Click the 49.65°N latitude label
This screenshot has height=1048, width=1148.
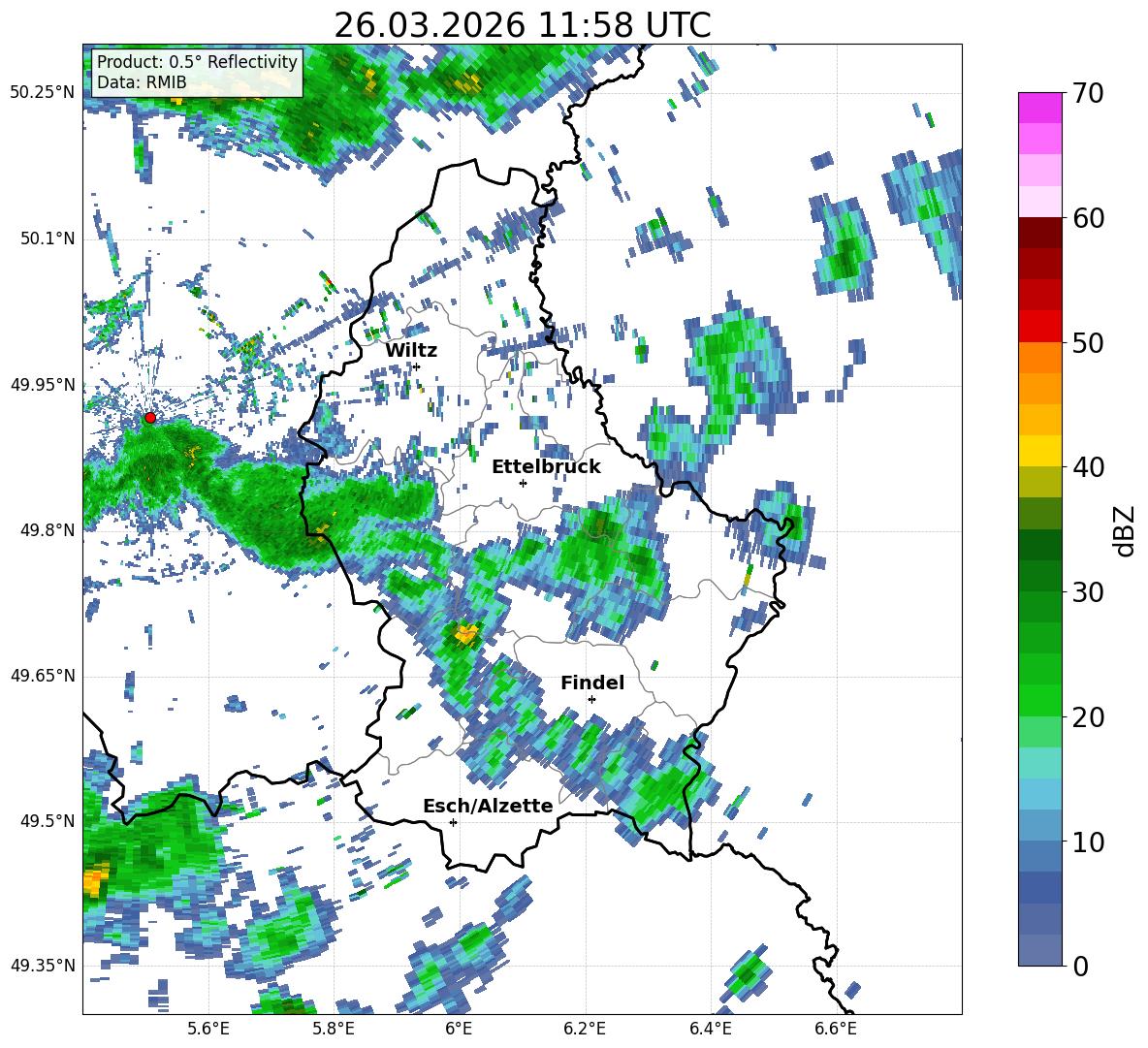pos(43,675)
